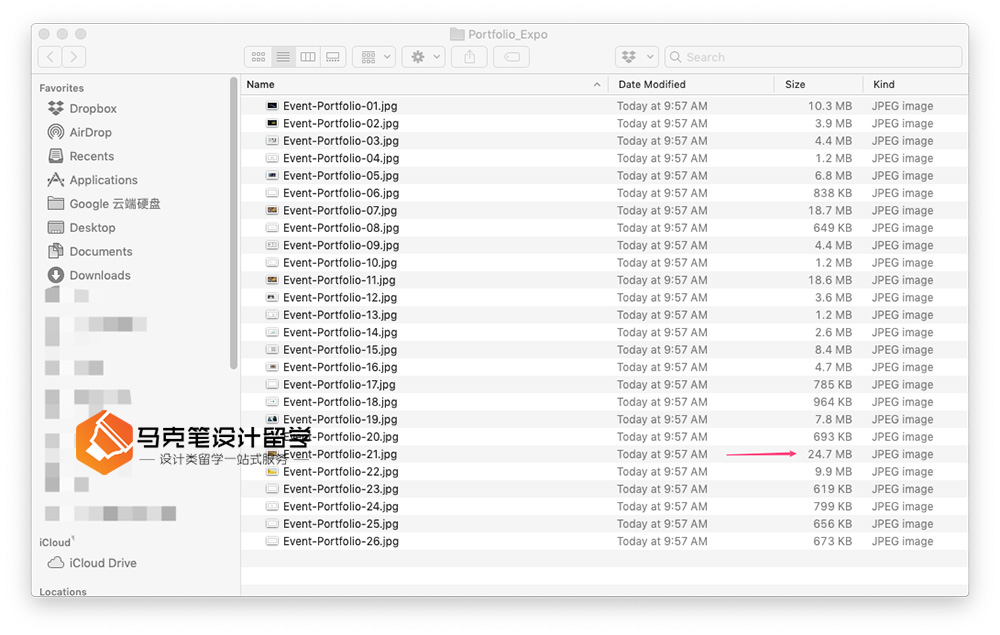Click the 18.7 MB size value
Screen dimensions: 1000x635
(830, 210)
